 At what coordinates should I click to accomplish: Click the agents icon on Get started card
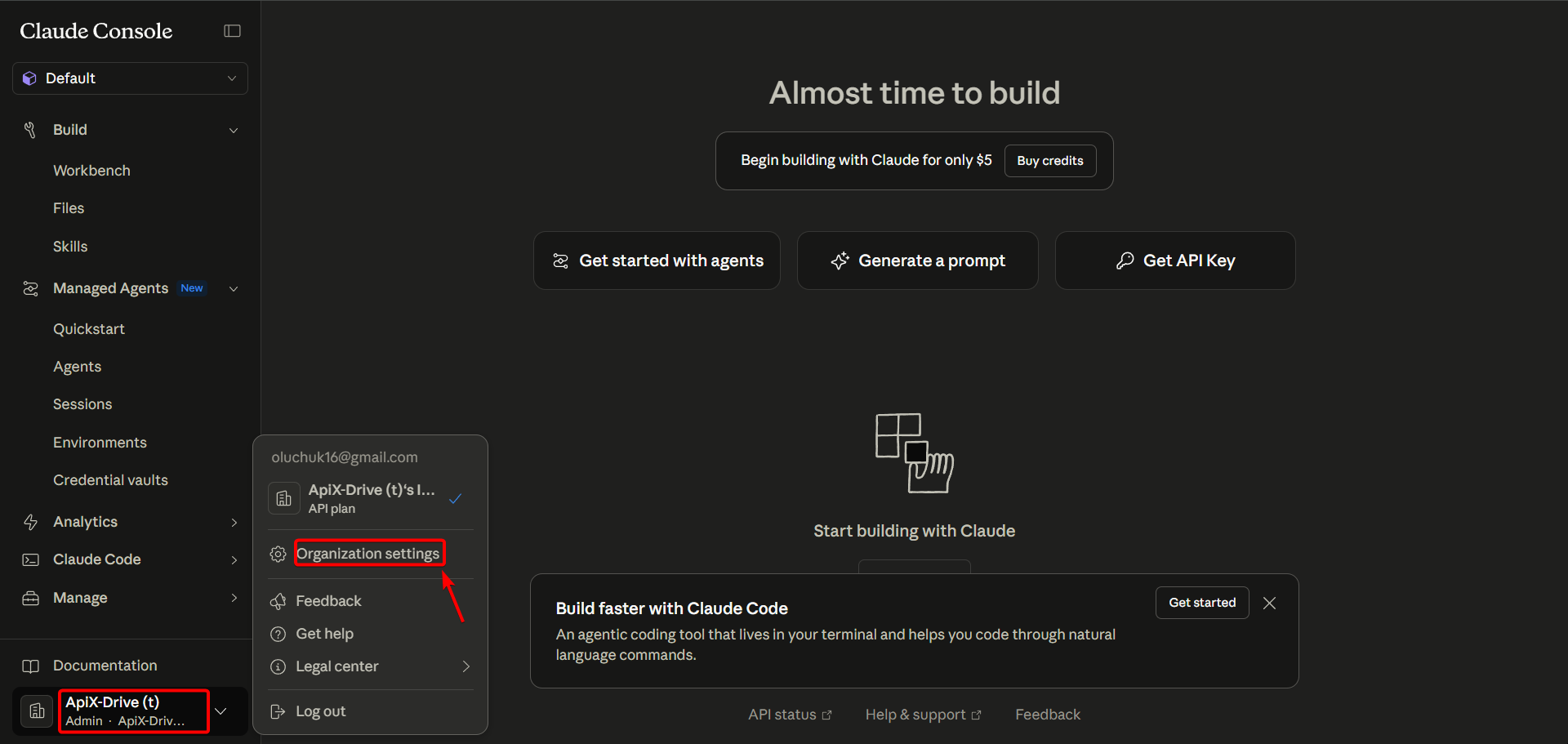(560, 261)
